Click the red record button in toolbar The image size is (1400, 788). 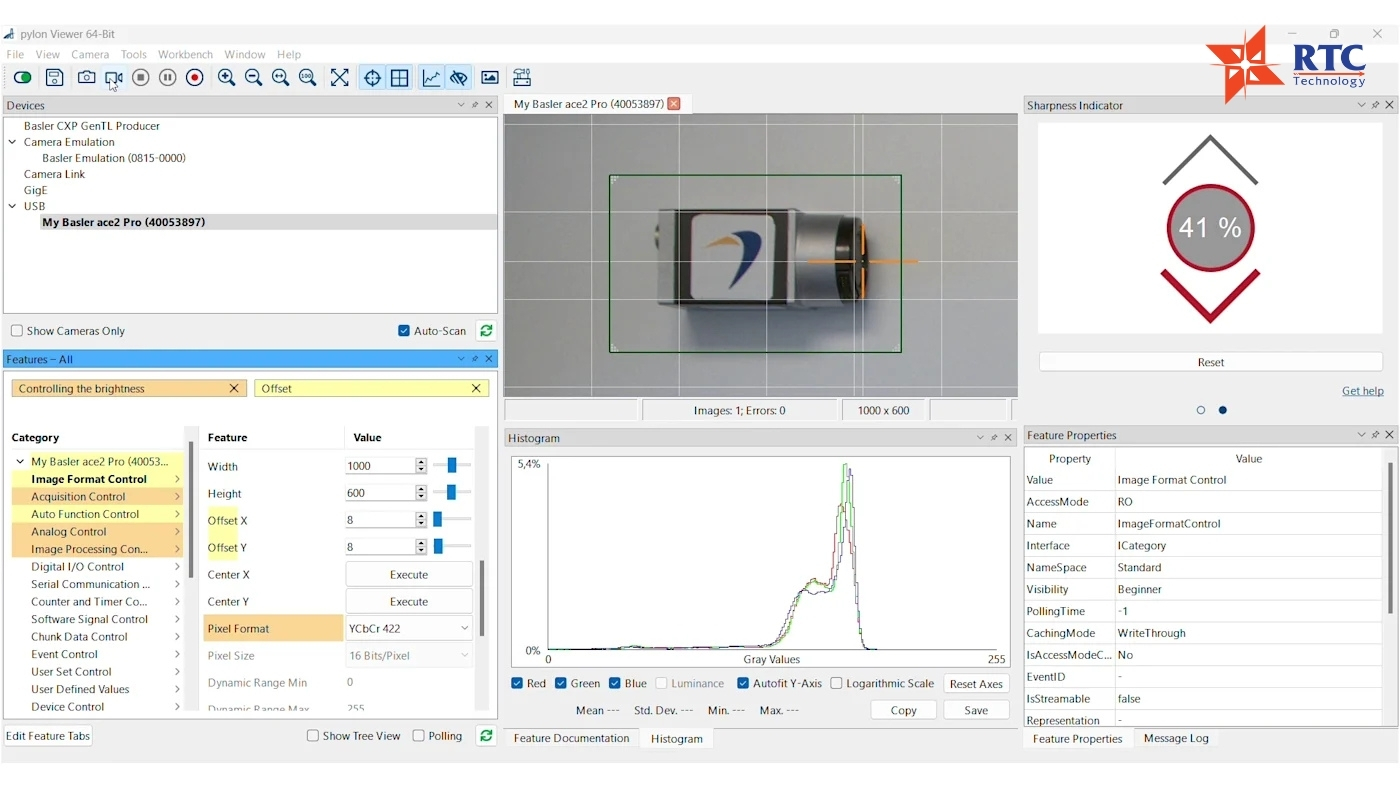195,78
